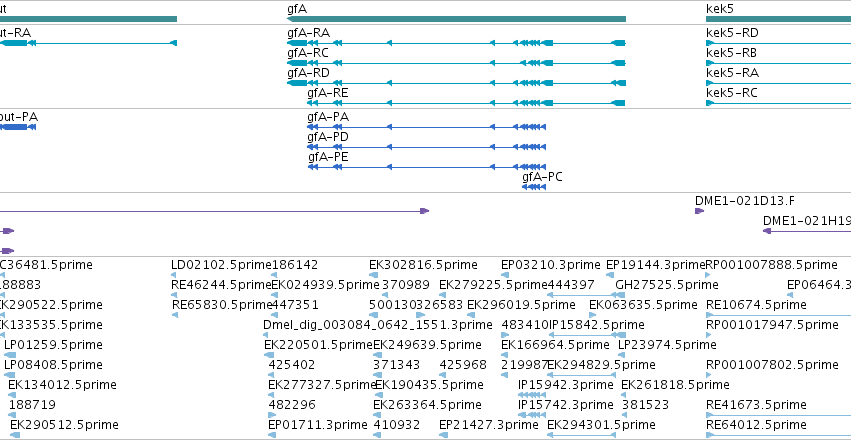Click the EK277327.5prime EST label

click(x=322, y=385)
